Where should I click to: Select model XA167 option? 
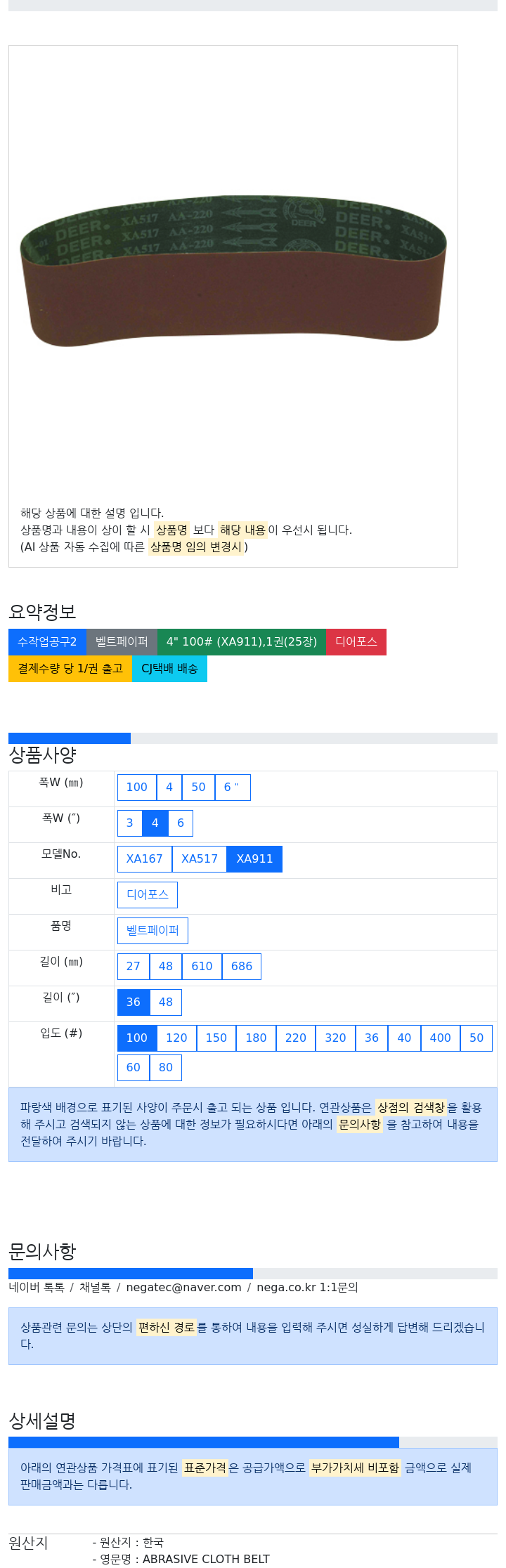(x=145, y=859)
